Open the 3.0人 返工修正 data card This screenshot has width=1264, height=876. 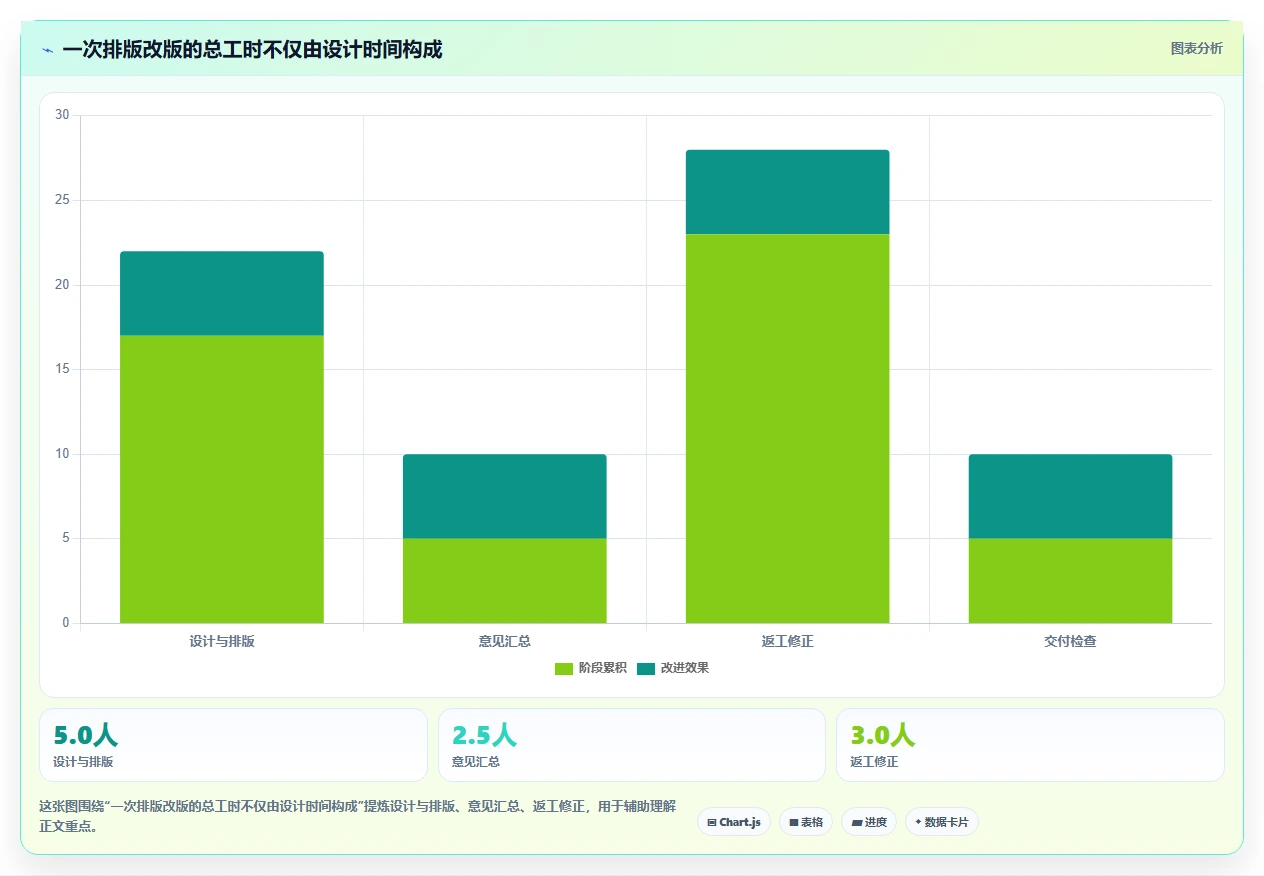tap(1030, 745)
